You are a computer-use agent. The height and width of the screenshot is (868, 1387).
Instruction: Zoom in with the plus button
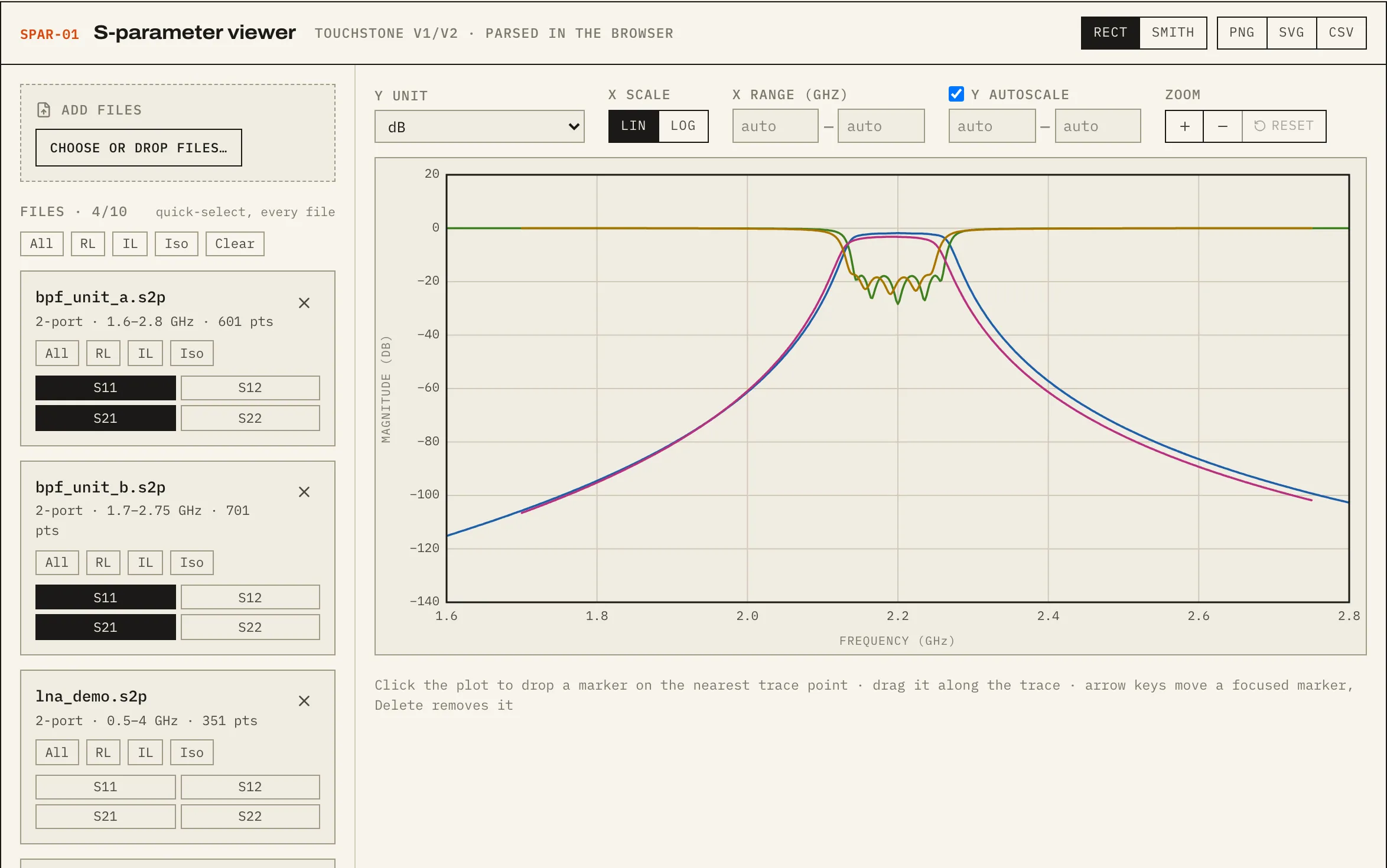tap(1184, 126)
